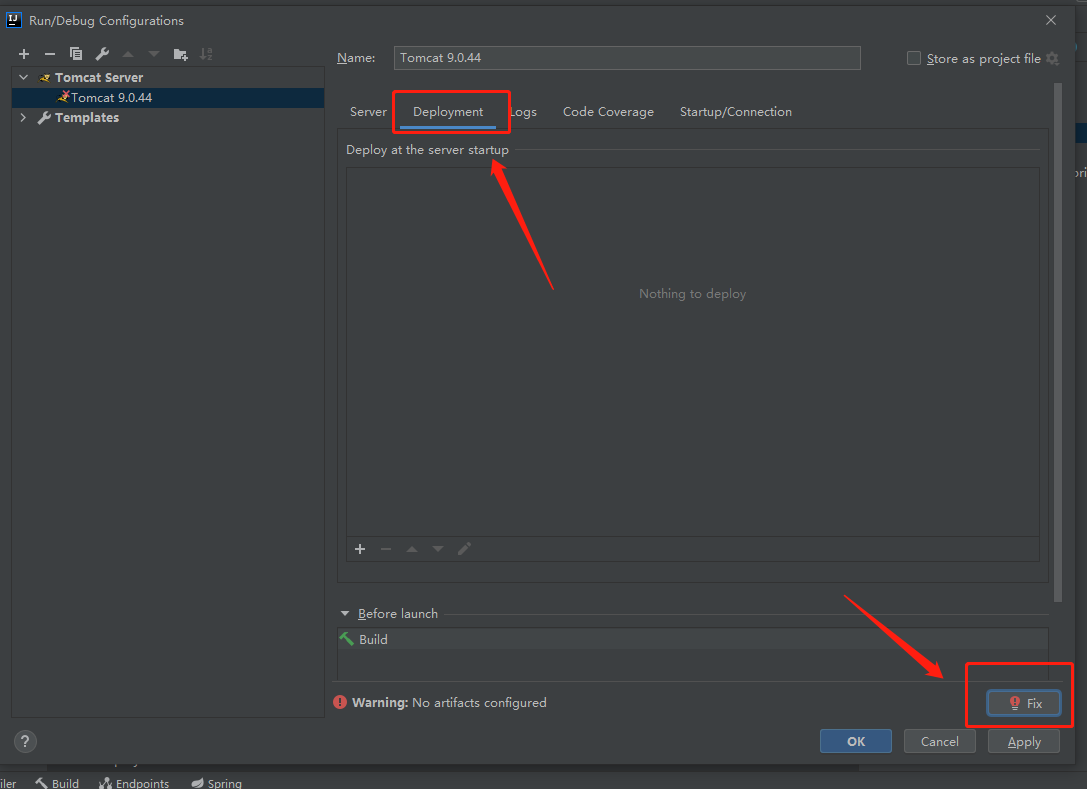
Task: Close the Run/Debug Configurations dialog
Action: [x=1051, y=20]
